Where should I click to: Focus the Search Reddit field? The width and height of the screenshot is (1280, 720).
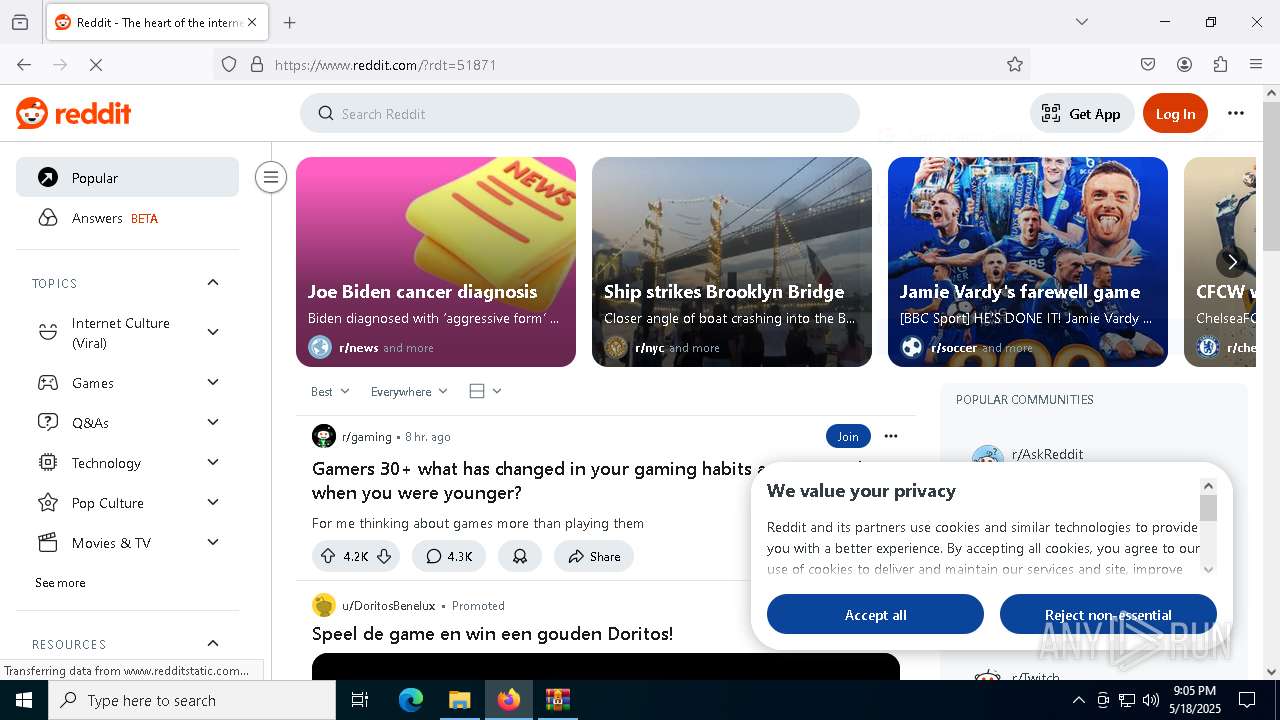pyautogui.click(x=580, y=113)
